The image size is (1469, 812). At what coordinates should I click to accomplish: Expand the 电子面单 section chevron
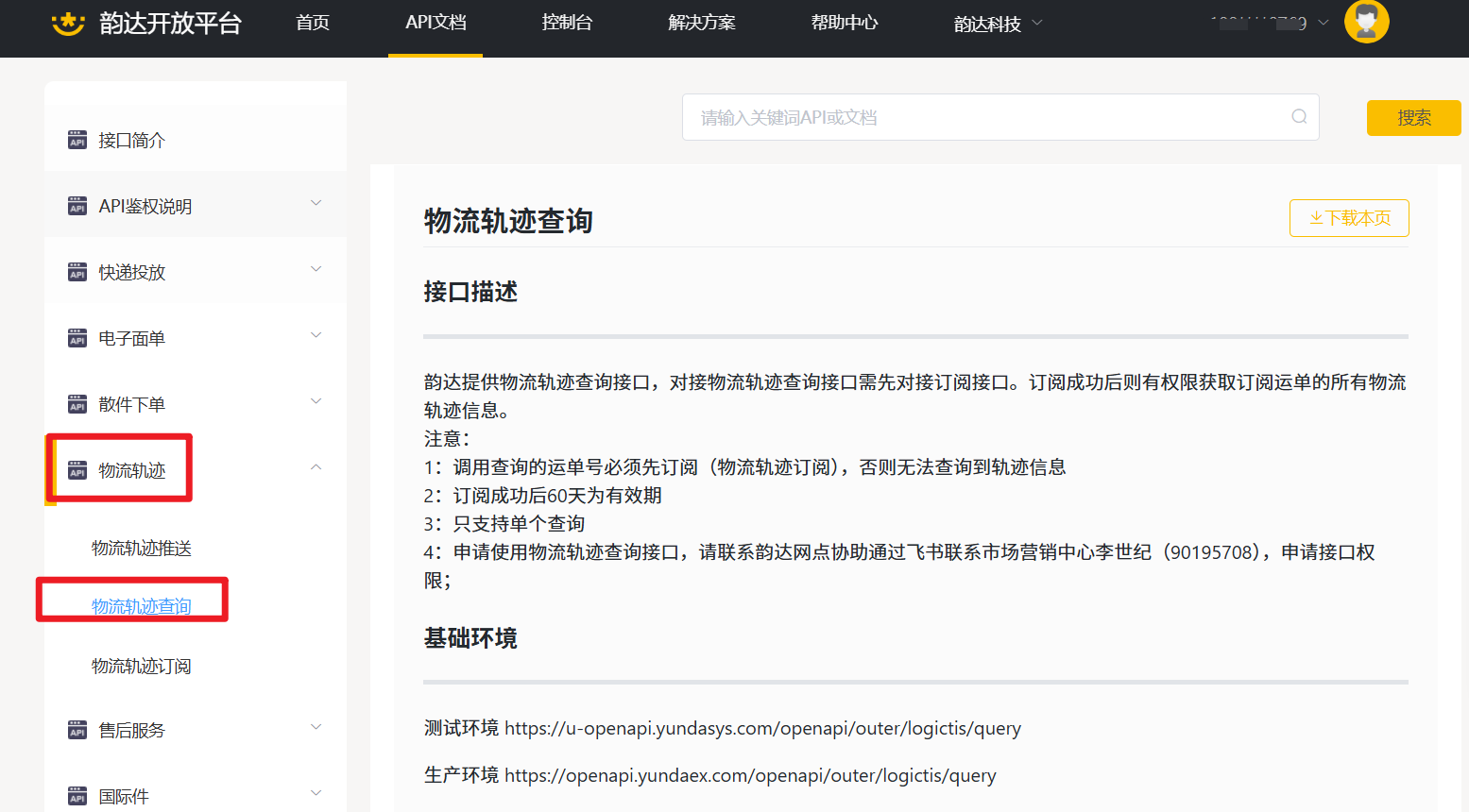tap(316, 335)
